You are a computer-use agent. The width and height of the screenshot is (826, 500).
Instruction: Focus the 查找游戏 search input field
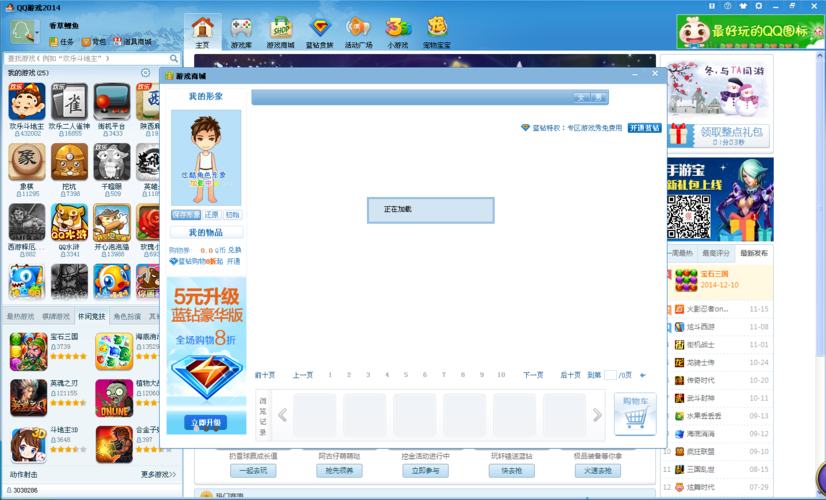click(86, 58)
